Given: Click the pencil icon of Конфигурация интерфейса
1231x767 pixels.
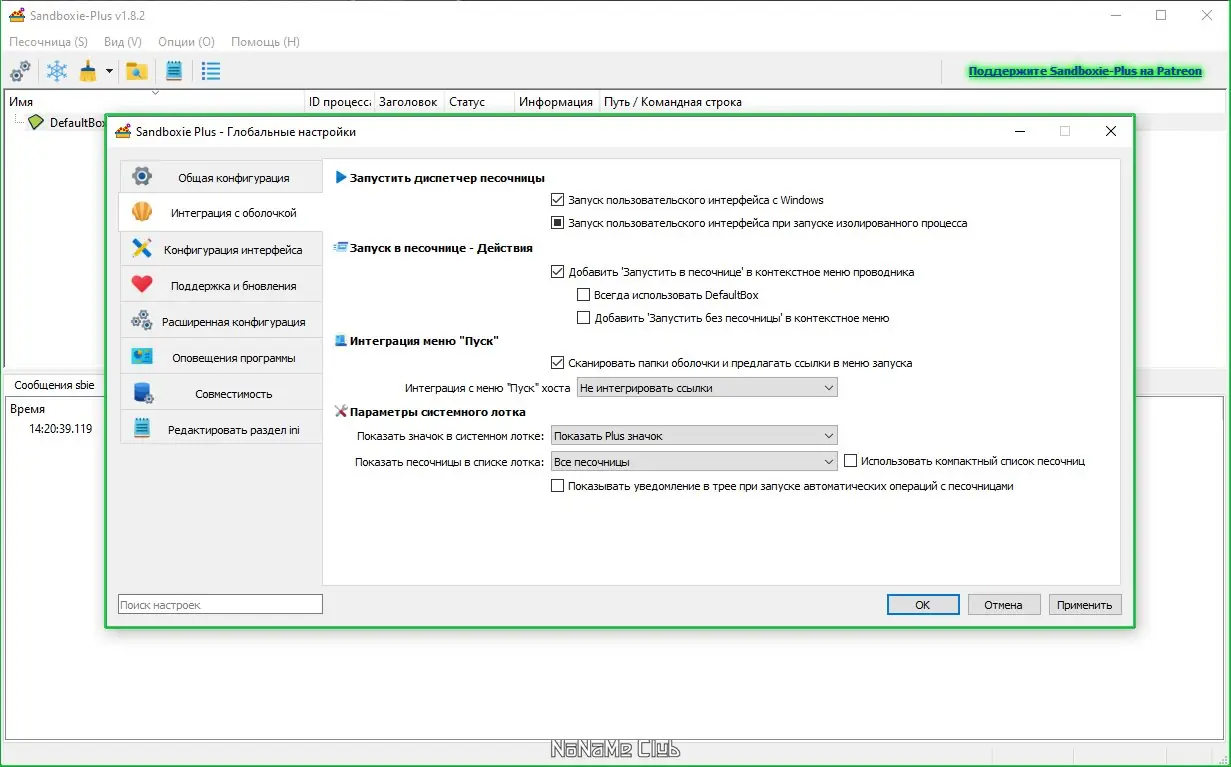Looking at the screenshot, I should point(142,249).
